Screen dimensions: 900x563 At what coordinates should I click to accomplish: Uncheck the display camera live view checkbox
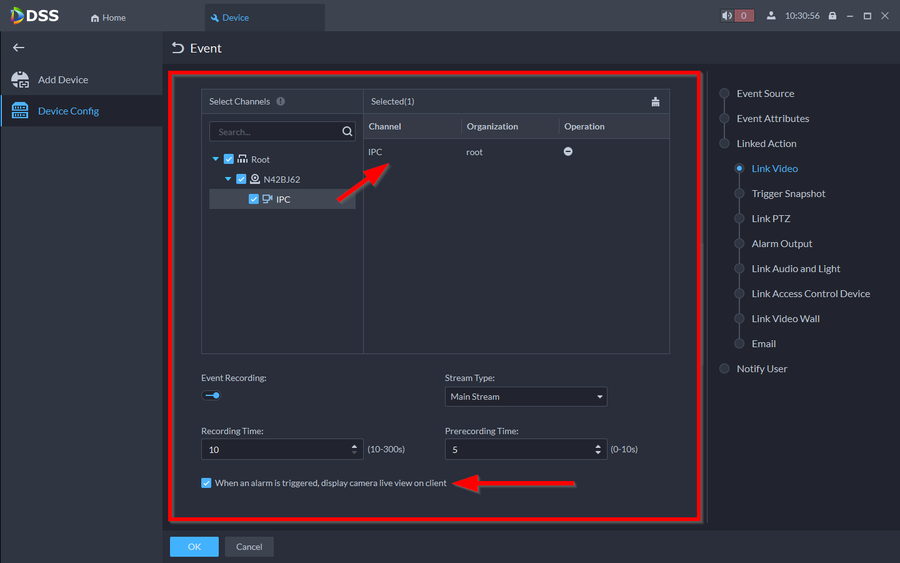click(x=207, y=483)
